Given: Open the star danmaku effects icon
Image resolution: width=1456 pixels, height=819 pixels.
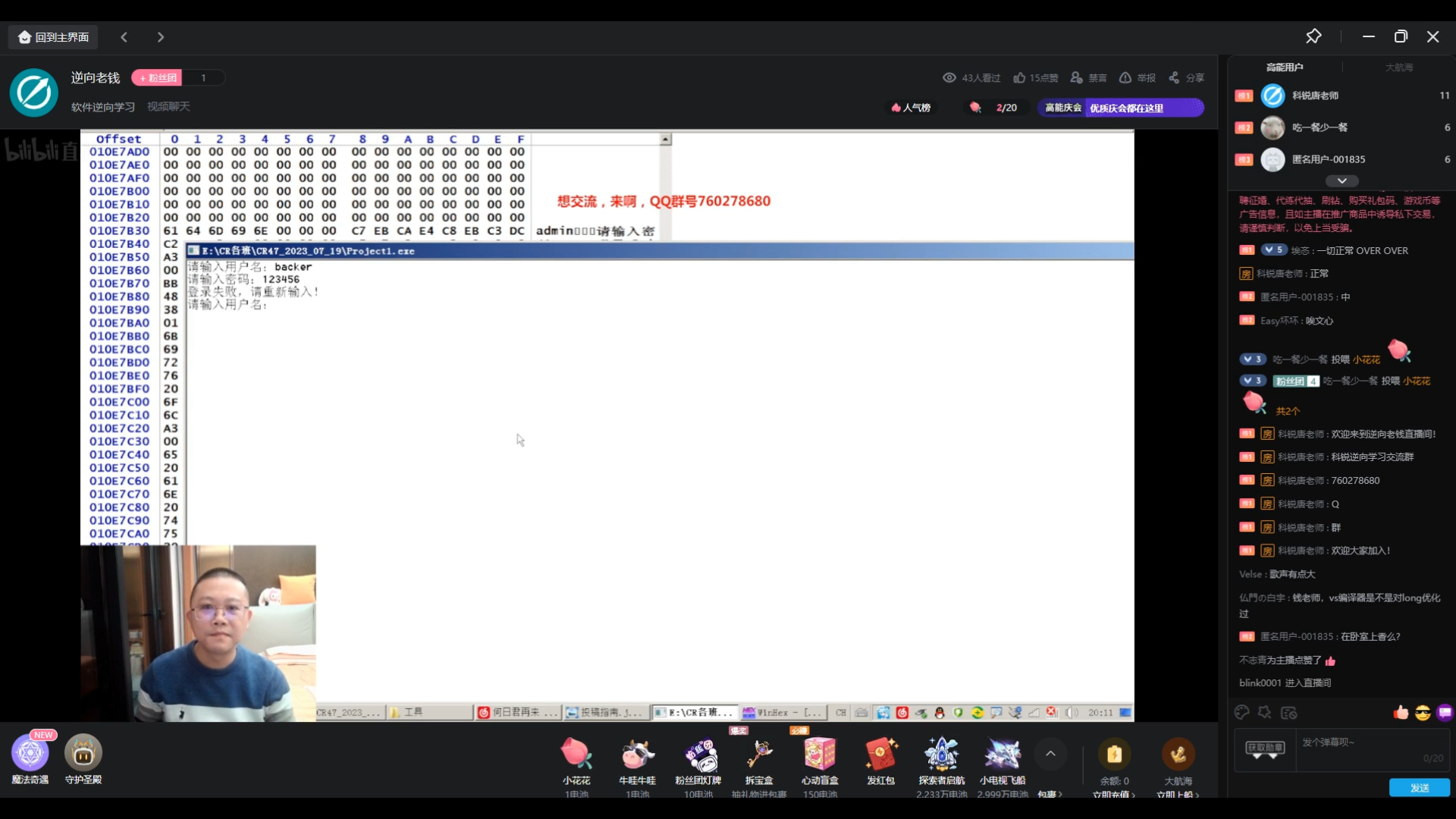Looking at the screenshot, I should (x=1264, y=712).
